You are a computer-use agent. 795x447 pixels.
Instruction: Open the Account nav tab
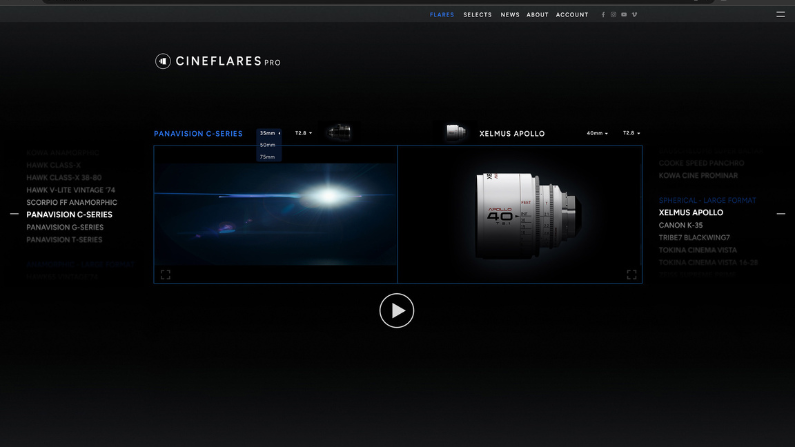[572, 15]
